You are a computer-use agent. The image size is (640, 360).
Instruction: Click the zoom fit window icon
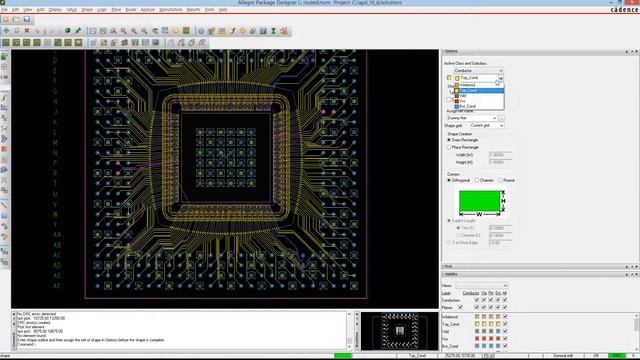165,31
